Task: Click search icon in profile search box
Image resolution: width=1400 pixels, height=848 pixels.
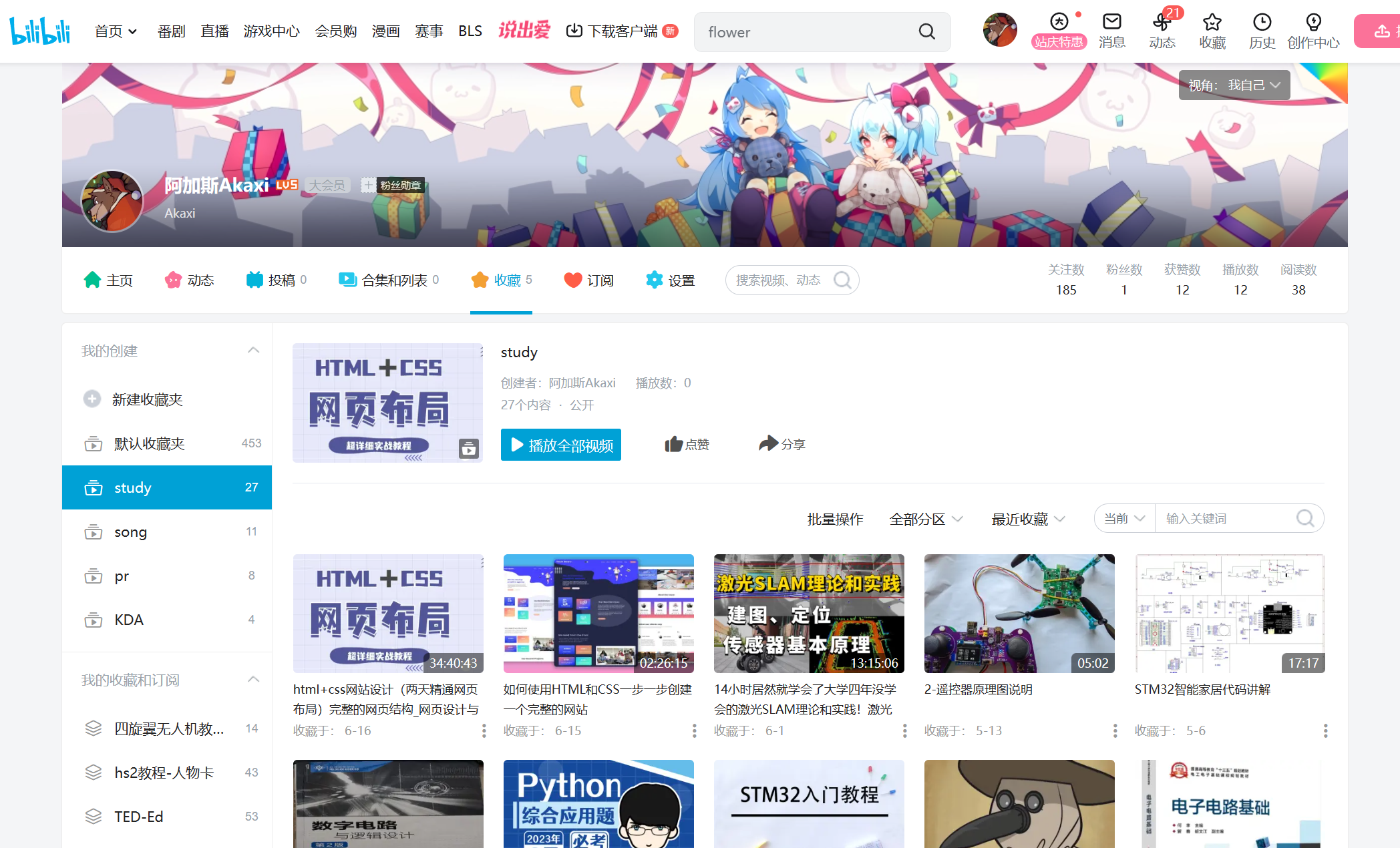Action: [842, 280]
